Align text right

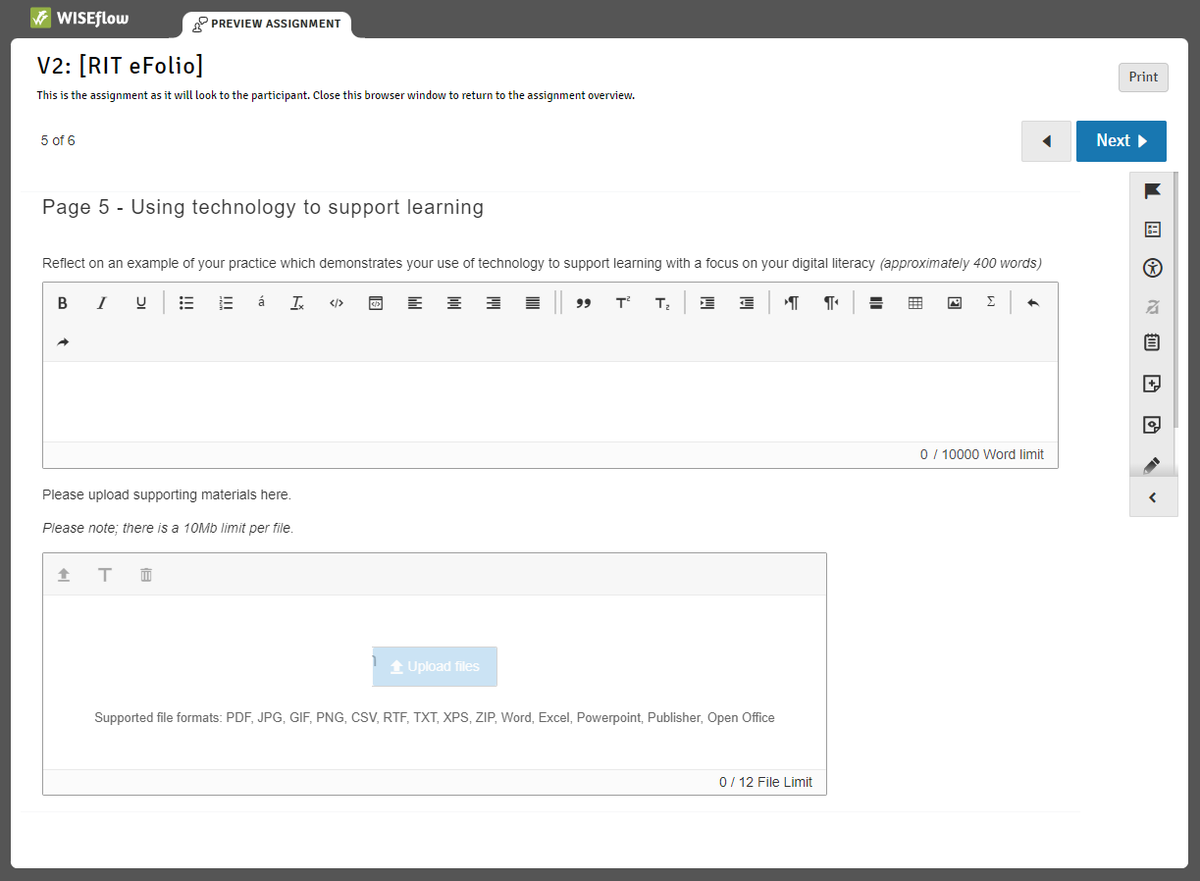pyautogui.click(x=493, y=303)
